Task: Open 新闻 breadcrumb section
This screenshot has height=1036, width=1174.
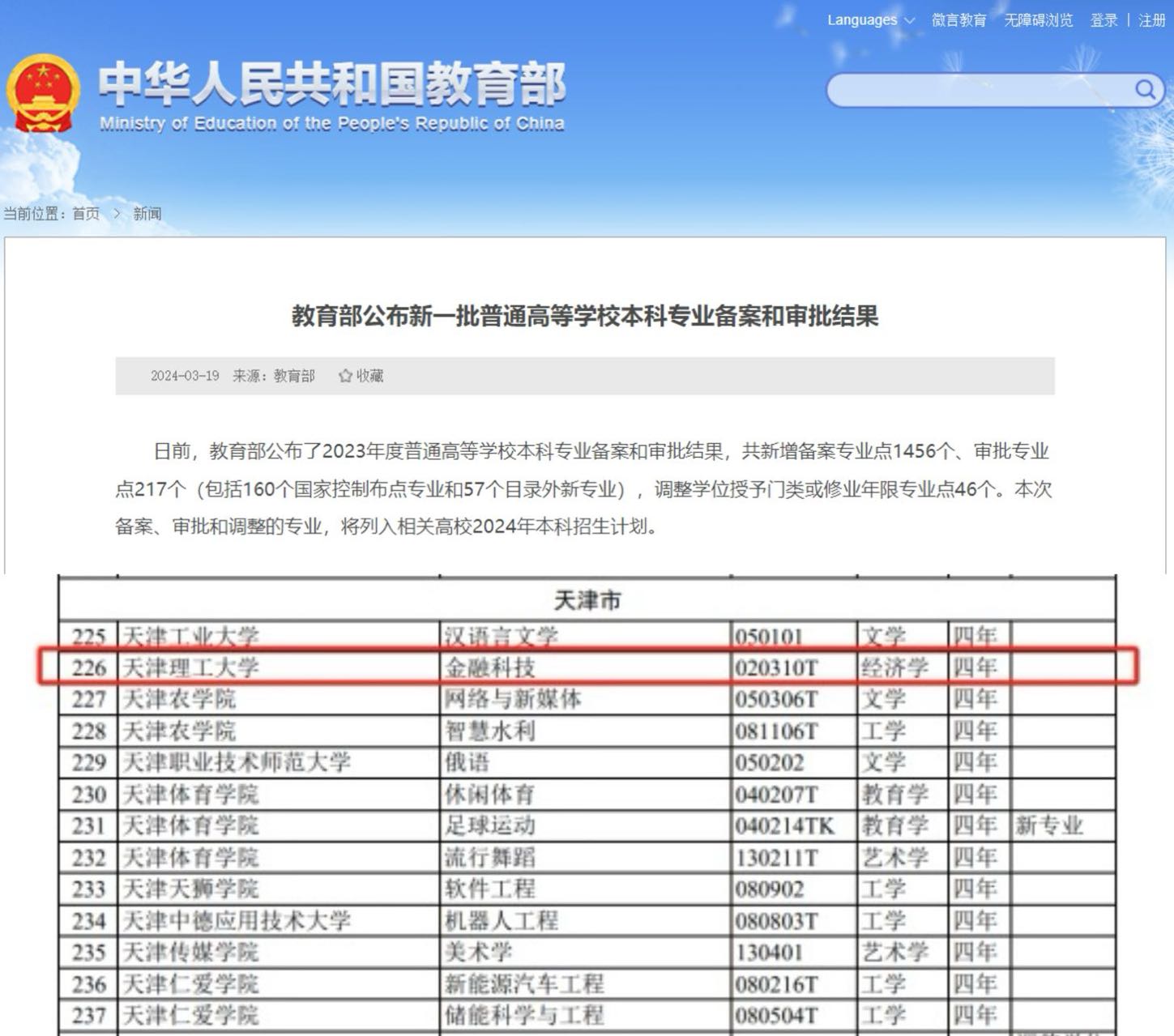Action: [x=147, y=214]
